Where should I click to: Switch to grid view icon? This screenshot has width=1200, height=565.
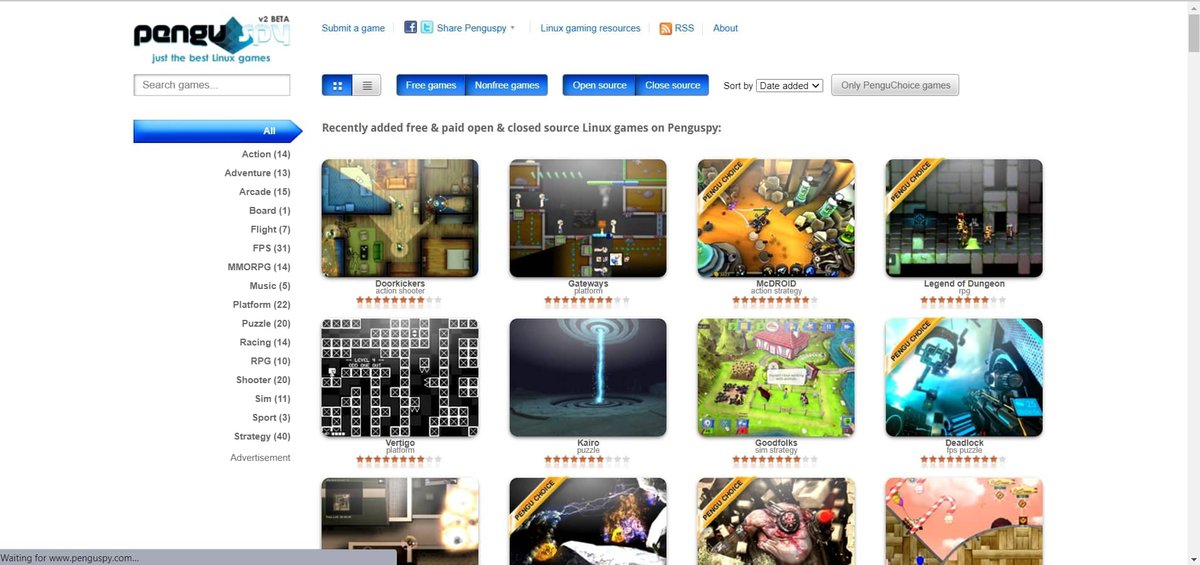click(x=337, y=86)
